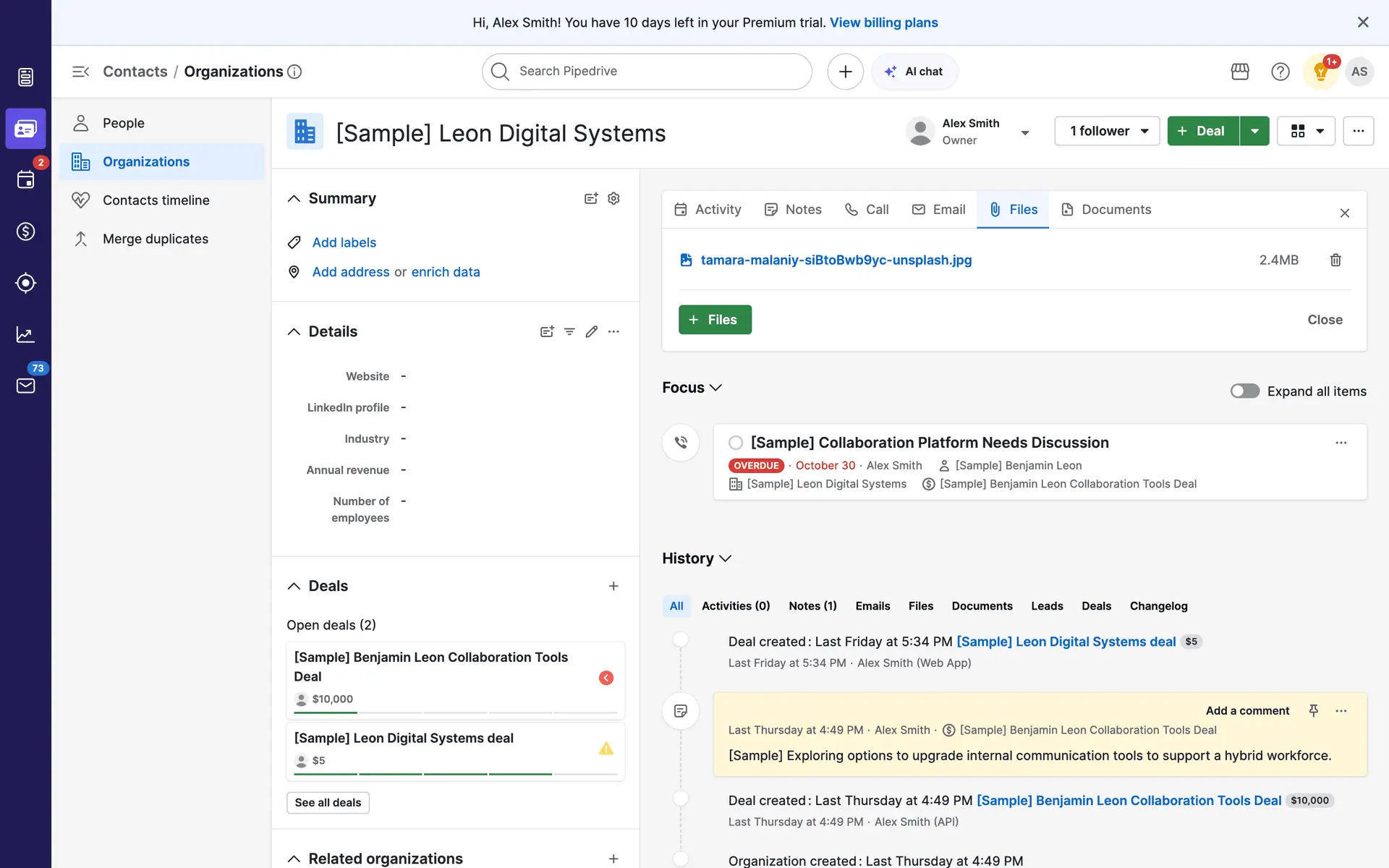The width and height of the screenshot is (1389, 868).
Task: Click the pencil edit icon in Details section
Action: click(x=592, y=331)
